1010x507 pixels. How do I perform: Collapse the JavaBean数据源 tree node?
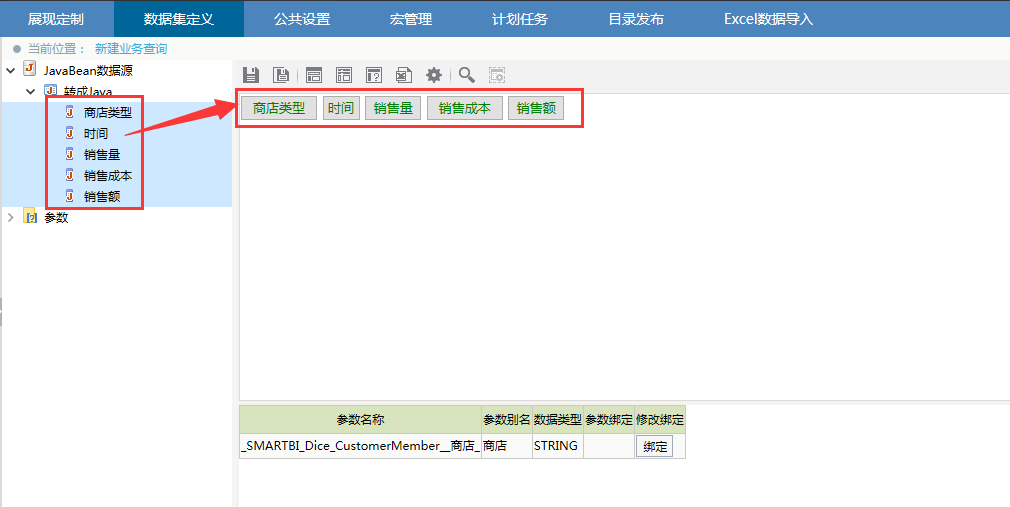pos(11,70)
